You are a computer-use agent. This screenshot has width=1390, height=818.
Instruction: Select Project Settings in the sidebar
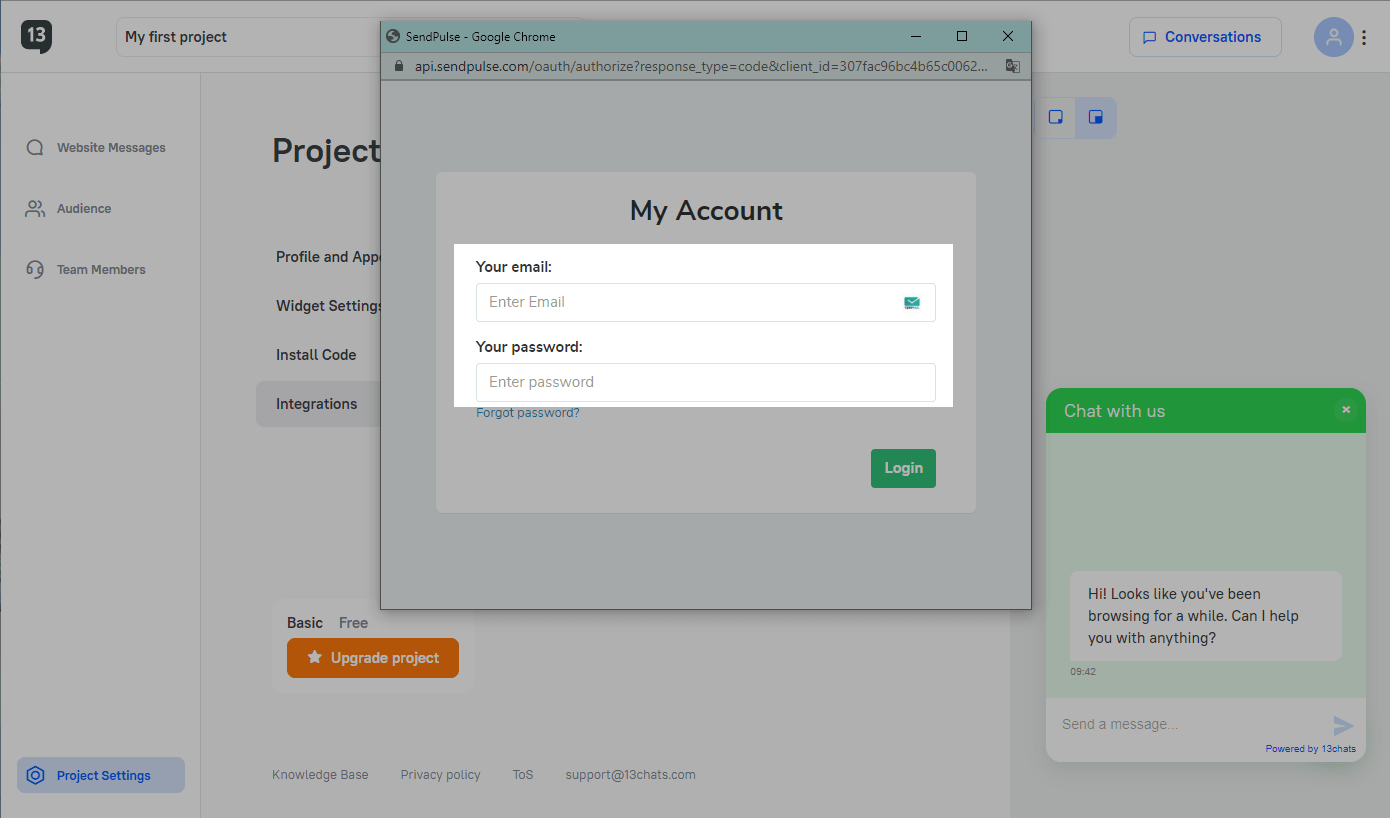[101, 775]
